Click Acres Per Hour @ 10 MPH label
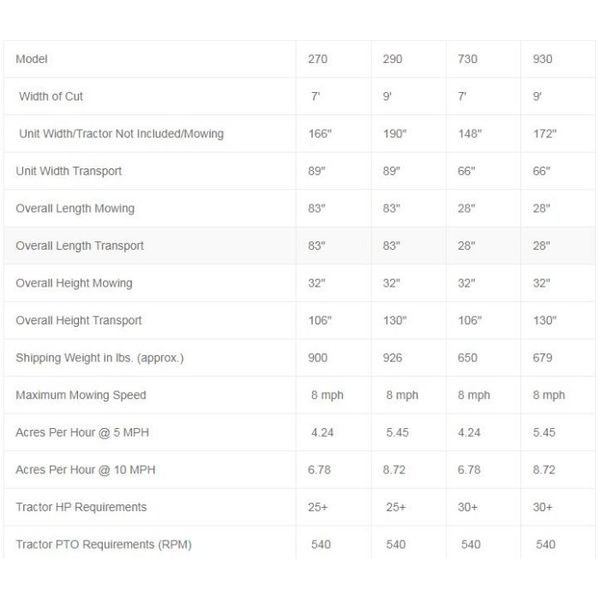The image size is (600, 600). pos(85,470)
